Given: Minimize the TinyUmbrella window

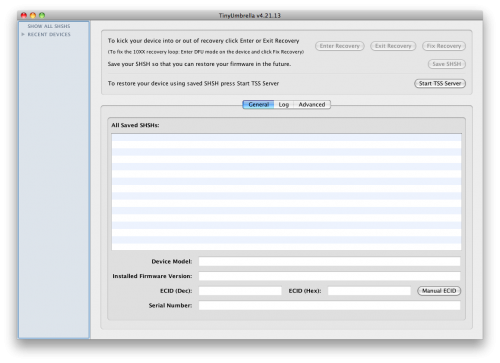Looking at the screenshot, I should tap(33, 15).
